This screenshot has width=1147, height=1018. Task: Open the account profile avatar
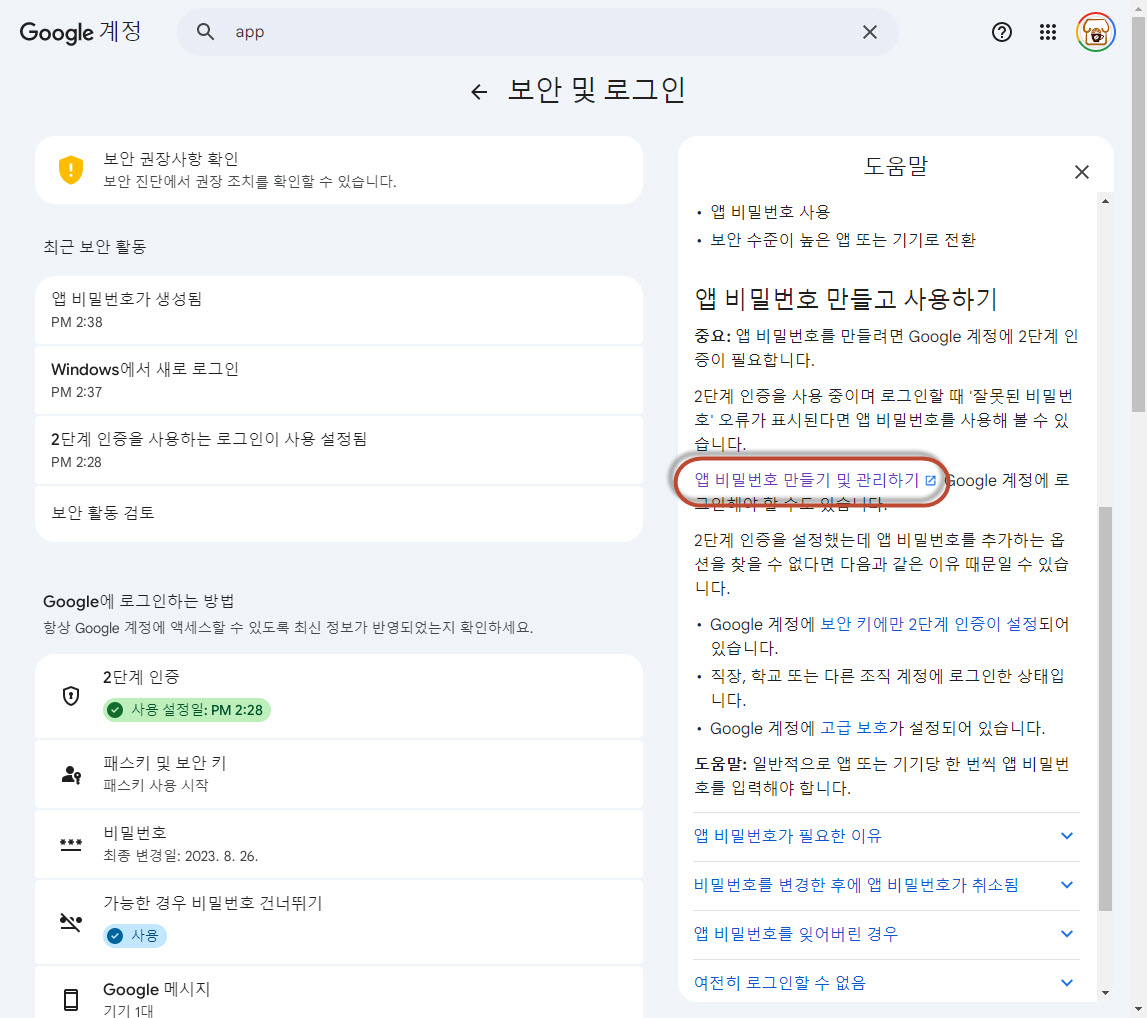coord(1096,32)
